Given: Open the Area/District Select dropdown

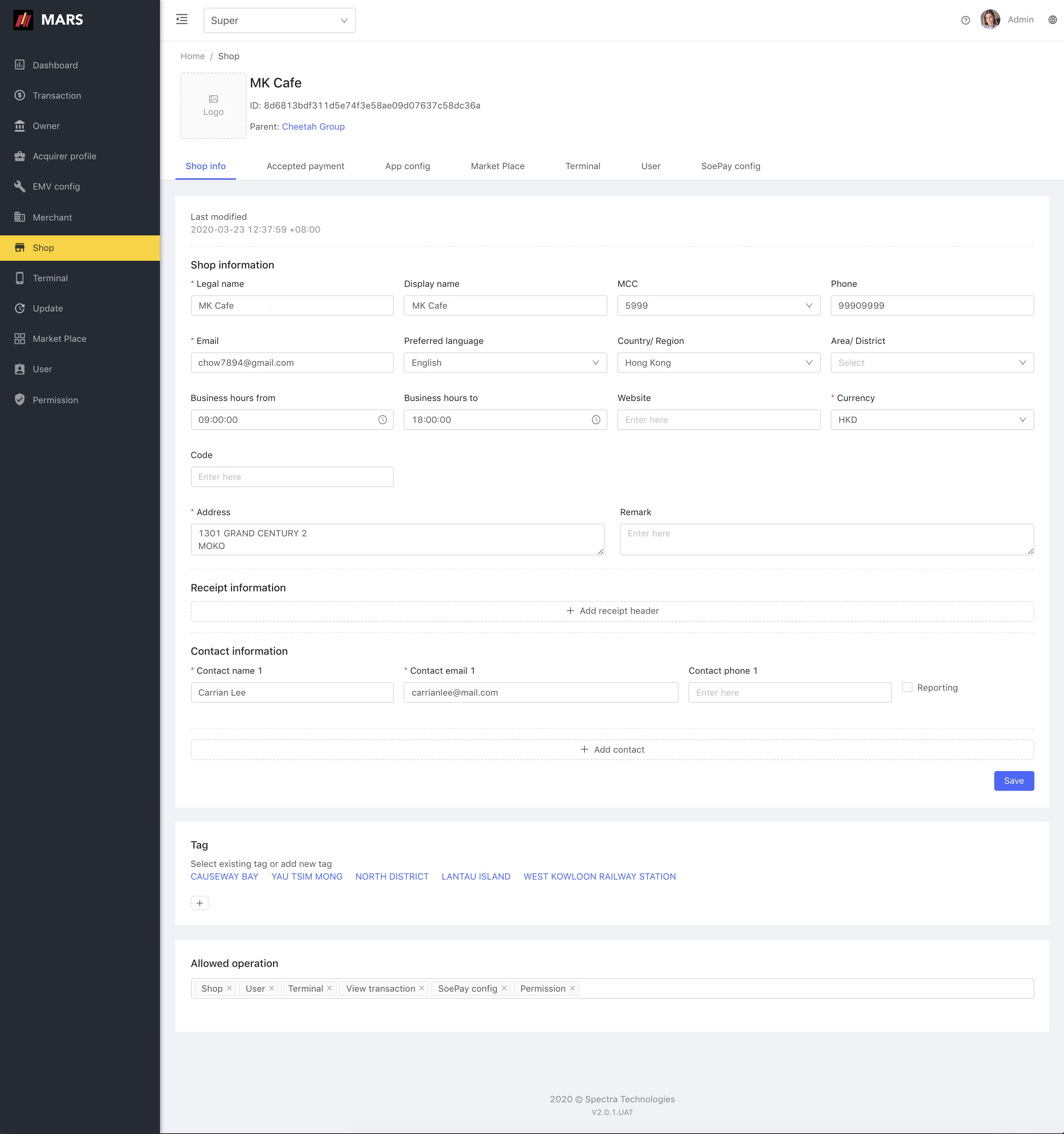Looking at the screenshot, I should click(931, 363).
